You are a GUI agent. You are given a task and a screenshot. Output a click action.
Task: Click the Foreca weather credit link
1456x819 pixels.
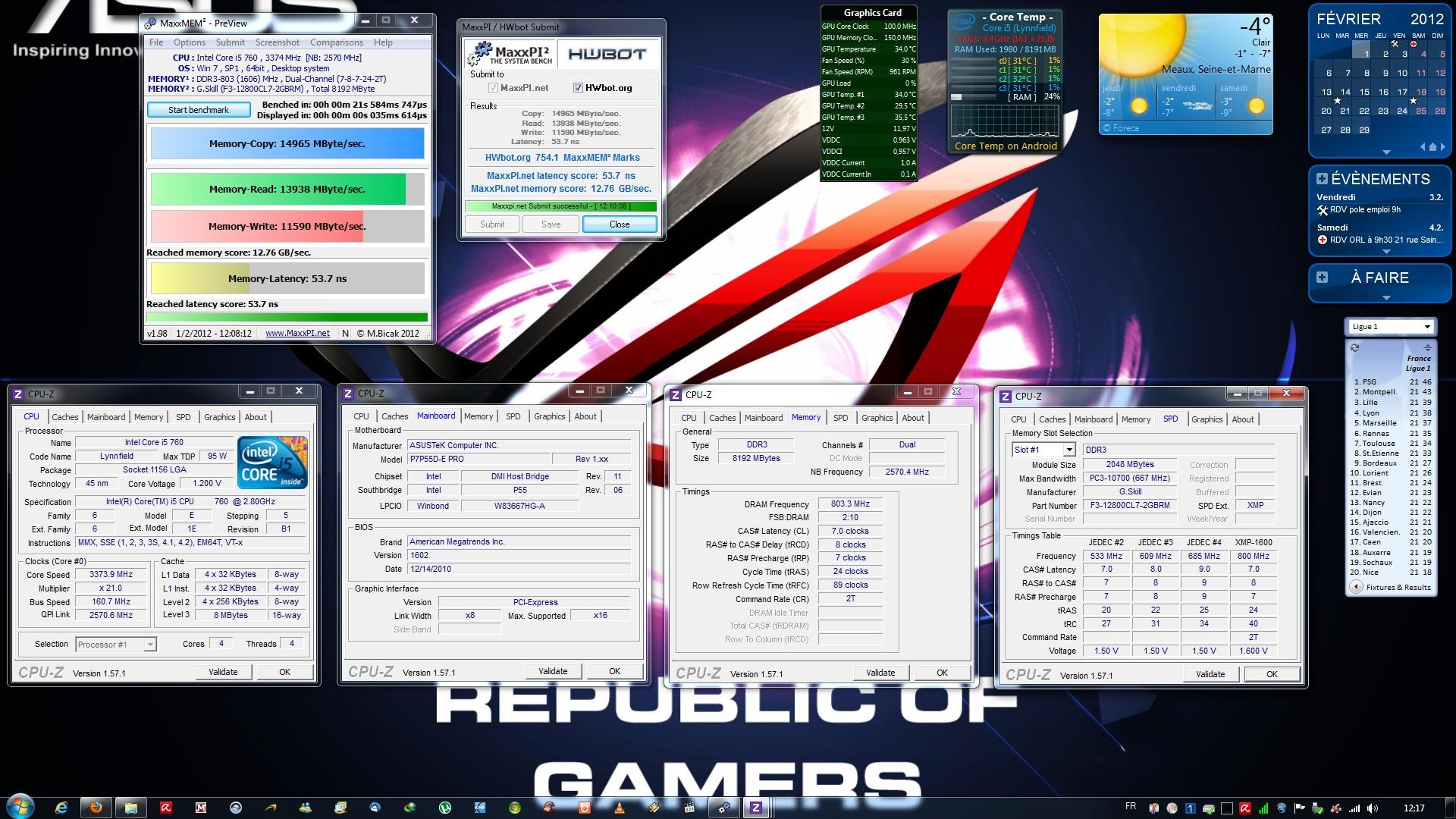[1122, 128]
